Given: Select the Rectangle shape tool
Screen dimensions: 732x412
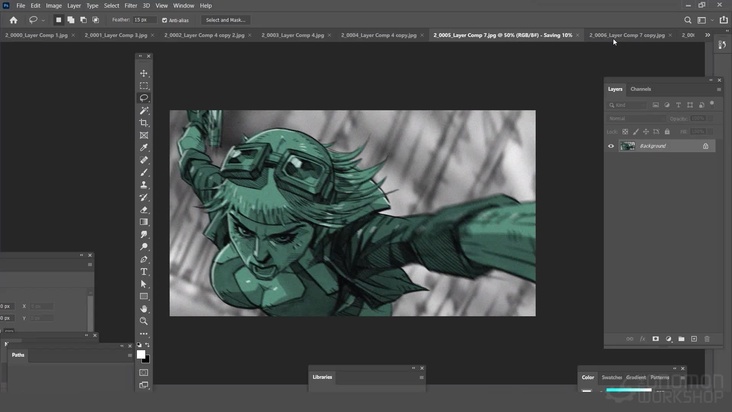Looking at the screenshot, I should pyautogui.click(x=144, y=296).
